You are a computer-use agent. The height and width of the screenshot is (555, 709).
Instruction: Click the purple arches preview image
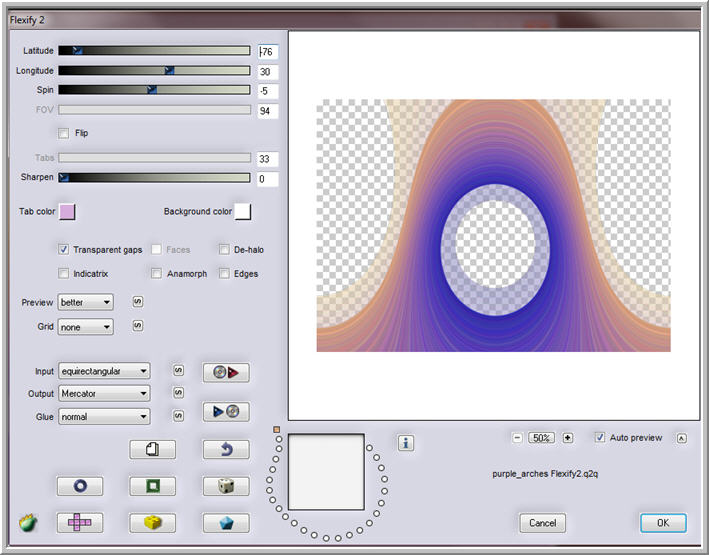(x=493, y=225)
